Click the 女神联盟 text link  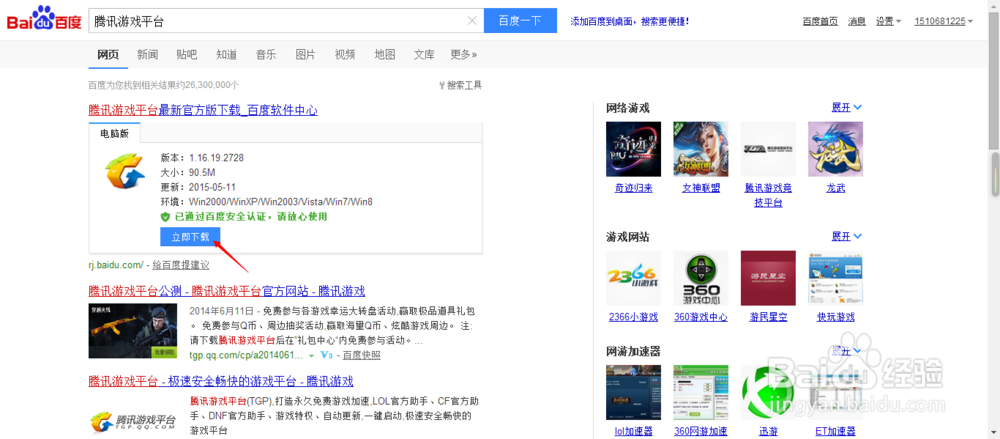tap(701, 188)
